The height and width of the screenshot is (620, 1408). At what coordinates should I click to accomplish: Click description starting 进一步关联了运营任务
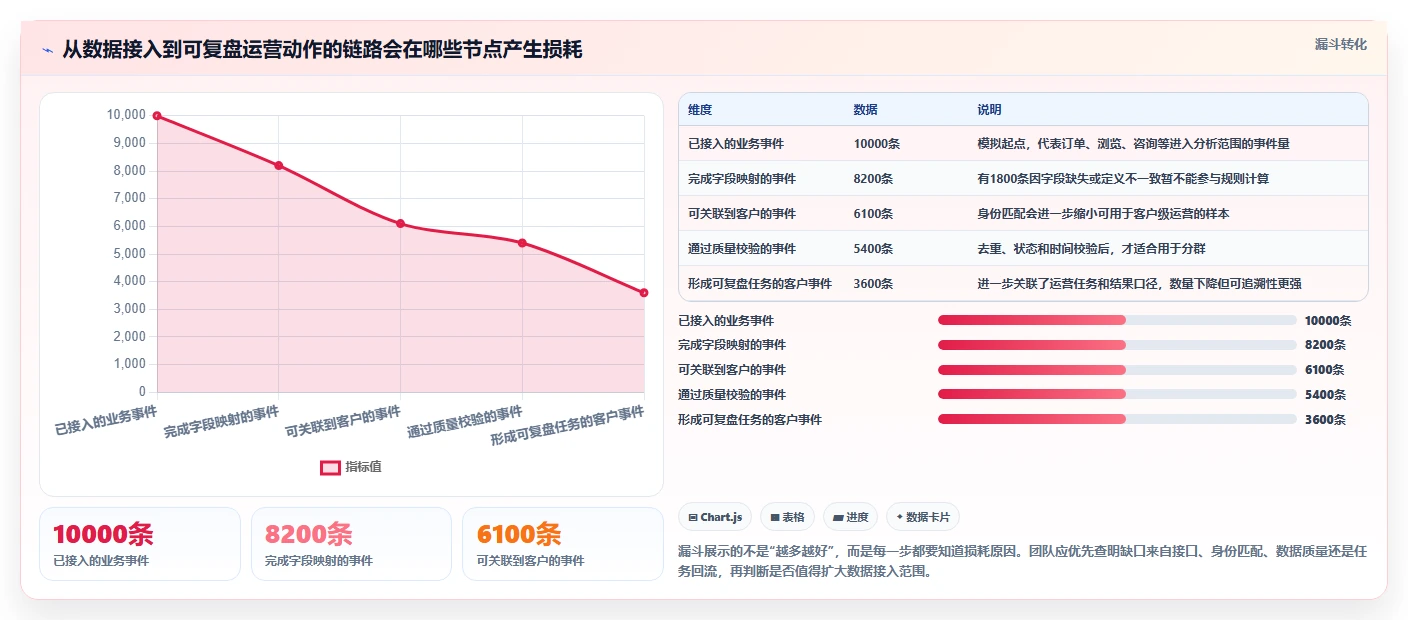point(1139,284)
